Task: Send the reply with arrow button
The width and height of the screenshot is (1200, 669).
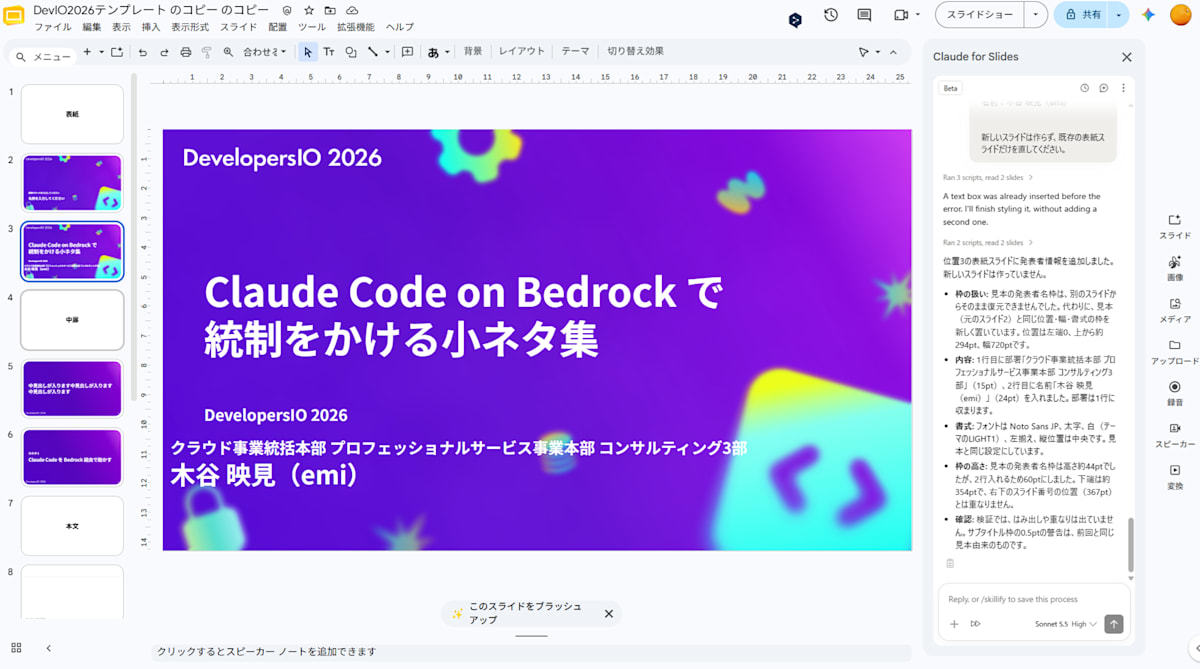Action: click(1113, 624)
